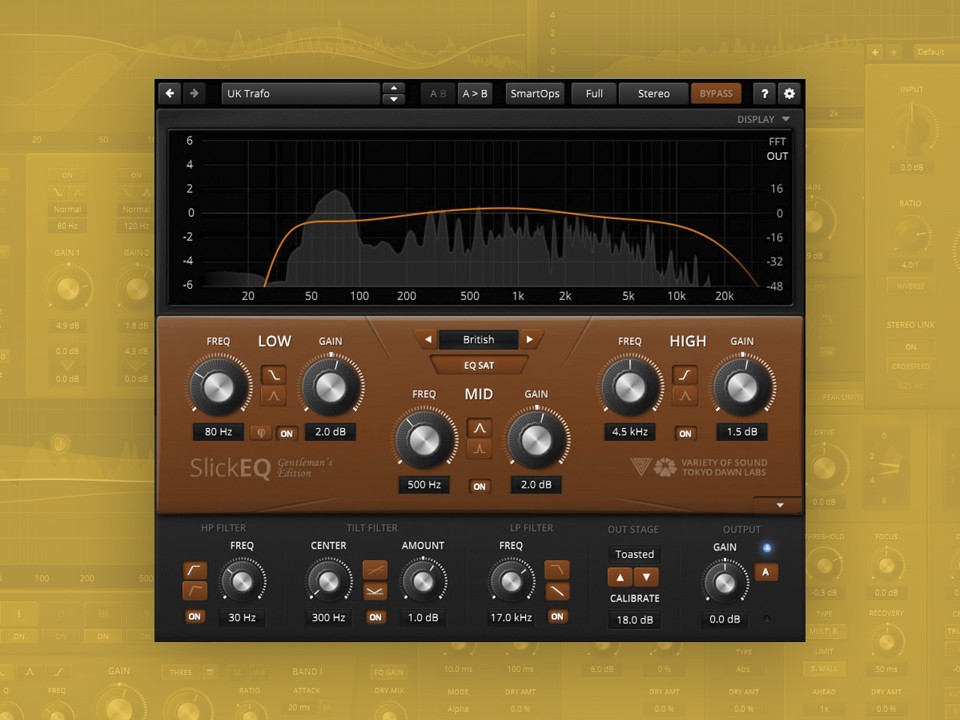Toggle the HP FILTER ON switch
Image resolution: width=960 pixels, height=720 pixels.
pyautogui.click(x=195, y=617)
